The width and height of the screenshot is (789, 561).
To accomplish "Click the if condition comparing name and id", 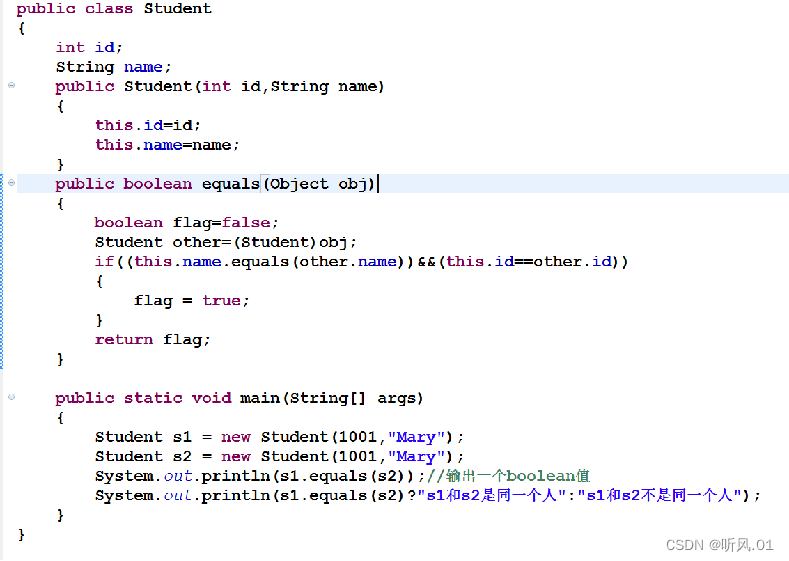I will pyautogui.click(x=361, y=262).
